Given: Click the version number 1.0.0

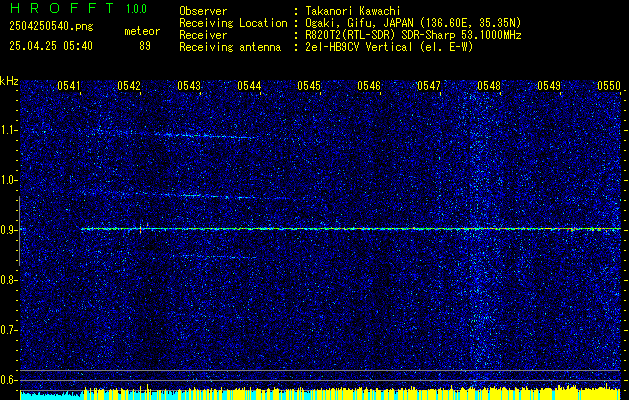Looking at the screenshot, I should point(136,8).
